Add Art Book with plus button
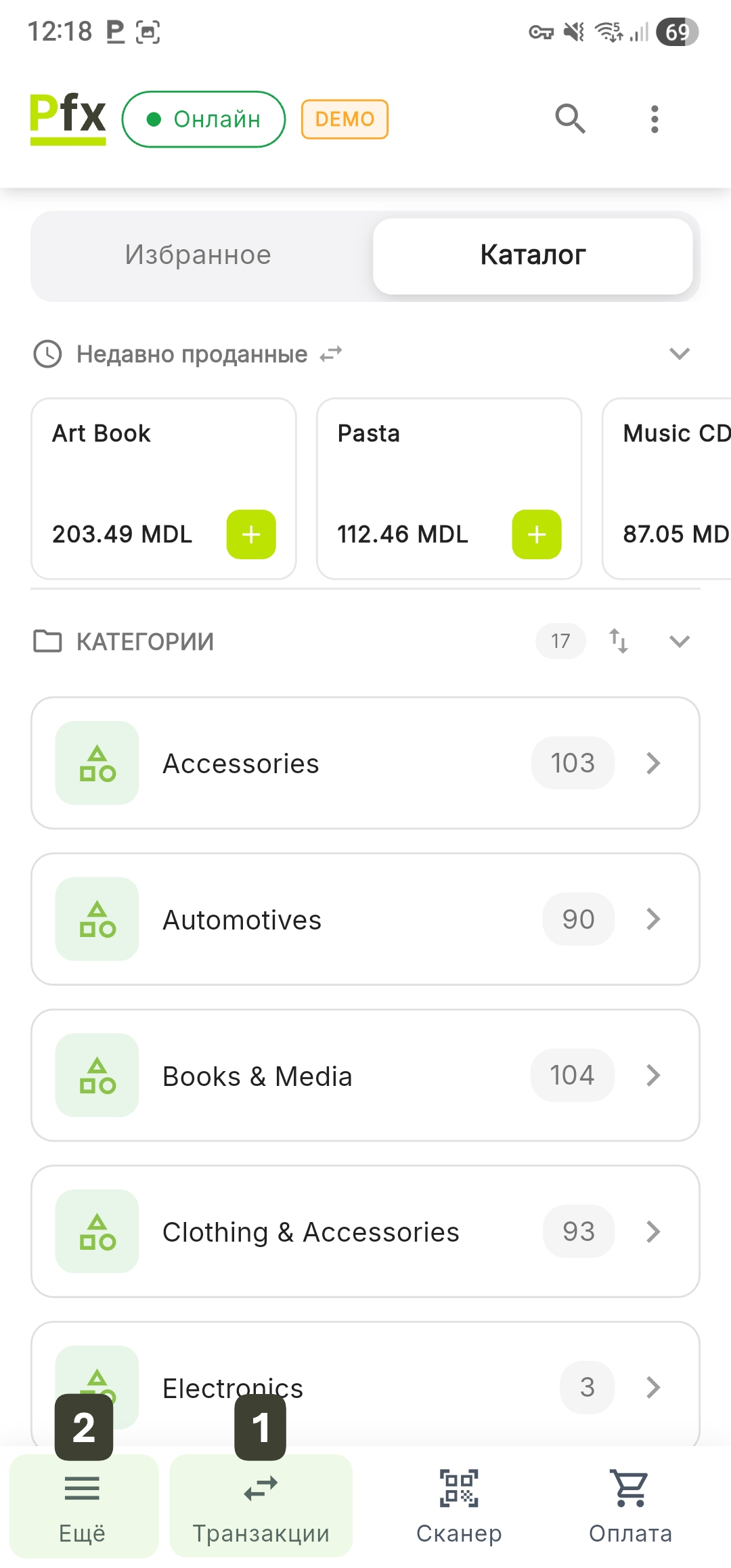Viewport: 731px width, 1568px height. [251, 534]
